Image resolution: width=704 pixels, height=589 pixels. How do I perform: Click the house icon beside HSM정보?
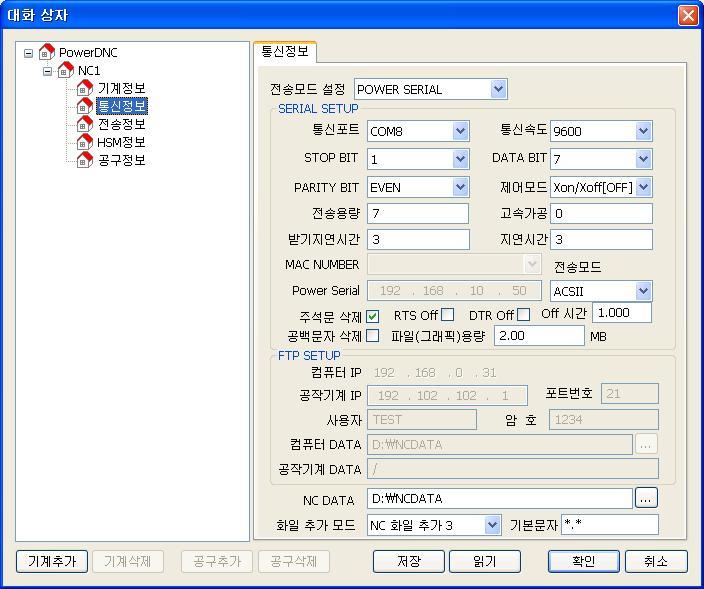[x=84, y=142]
